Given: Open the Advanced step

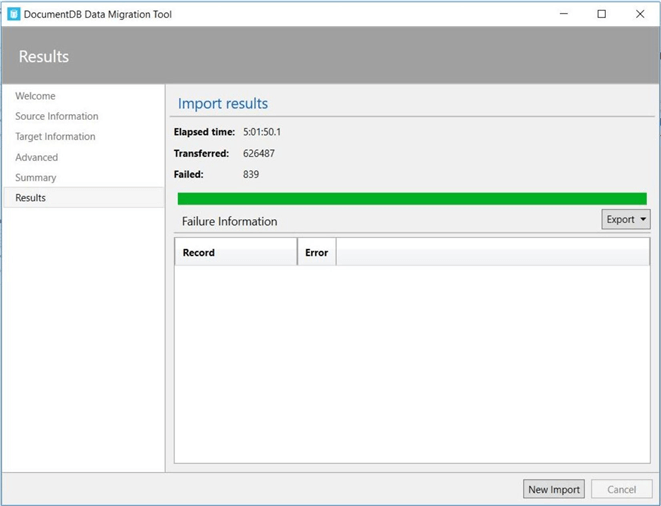Looking at the screenshot, I should [x=37, y=157].
